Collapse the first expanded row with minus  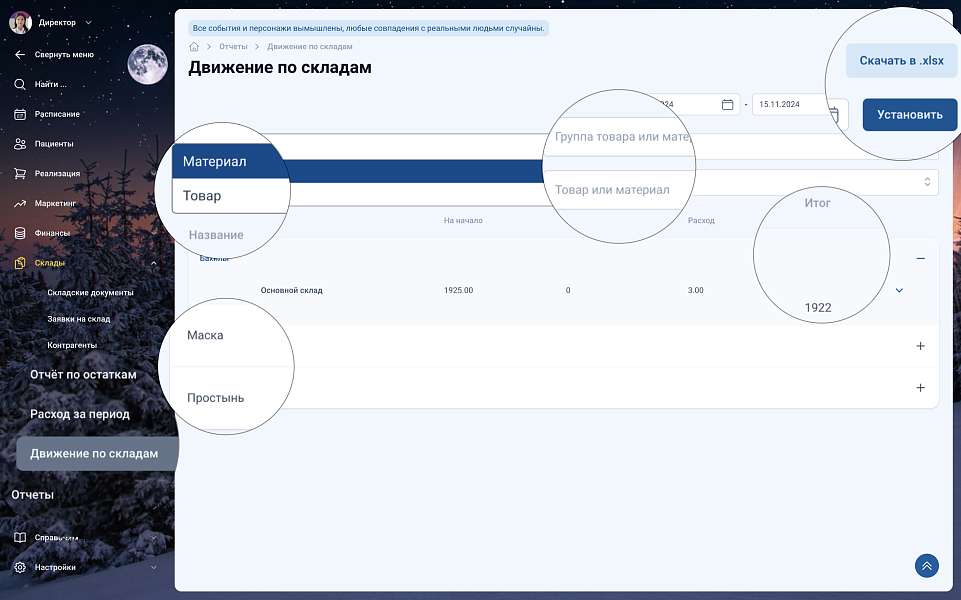920,258
